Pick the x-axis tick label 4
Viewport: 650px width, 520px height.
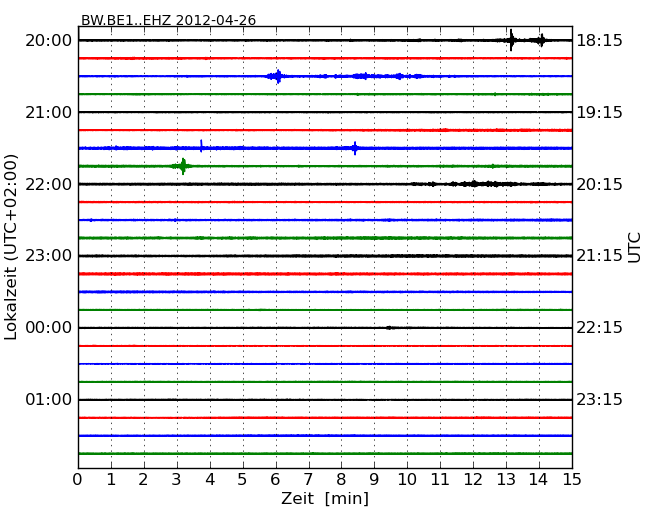(x=210, y=479)
